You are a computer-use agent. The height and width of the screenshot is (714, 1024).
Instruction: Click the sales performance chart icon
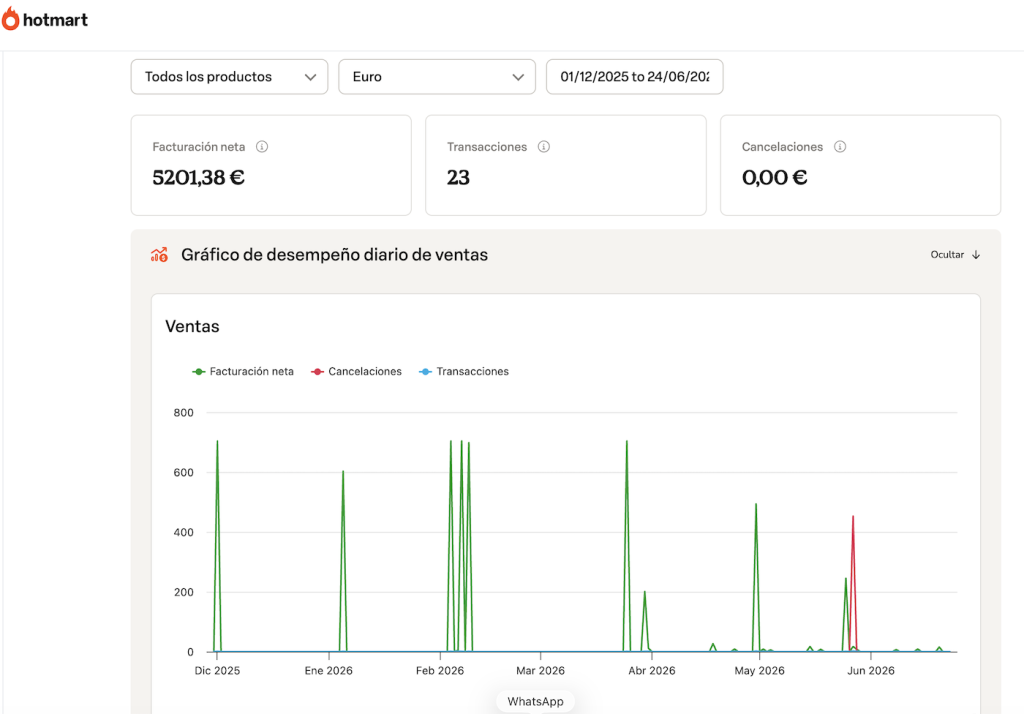[x=159, y=255]
